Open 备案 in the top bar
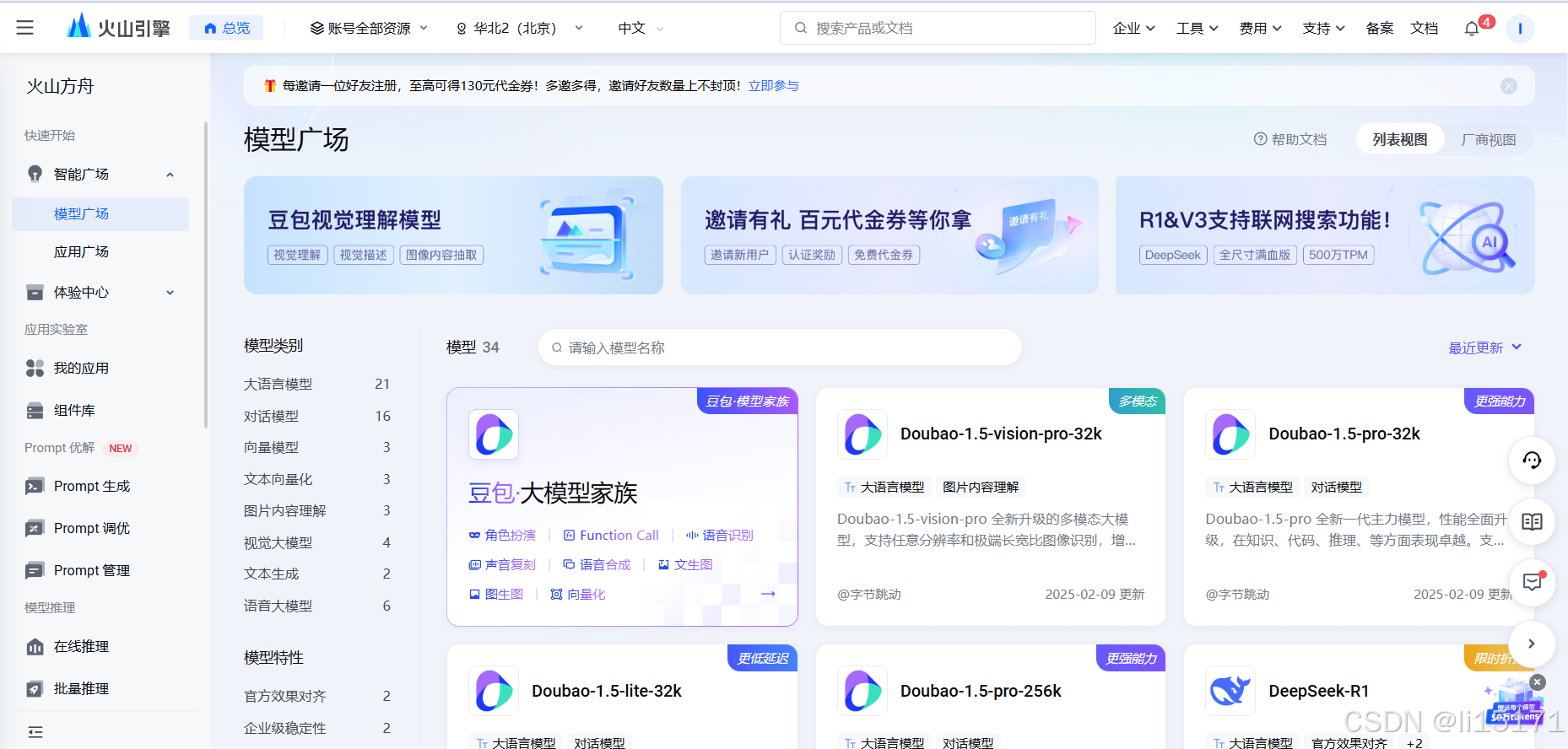The width and height of the screenshot is (1568, 749). [x=1380, y=28]
